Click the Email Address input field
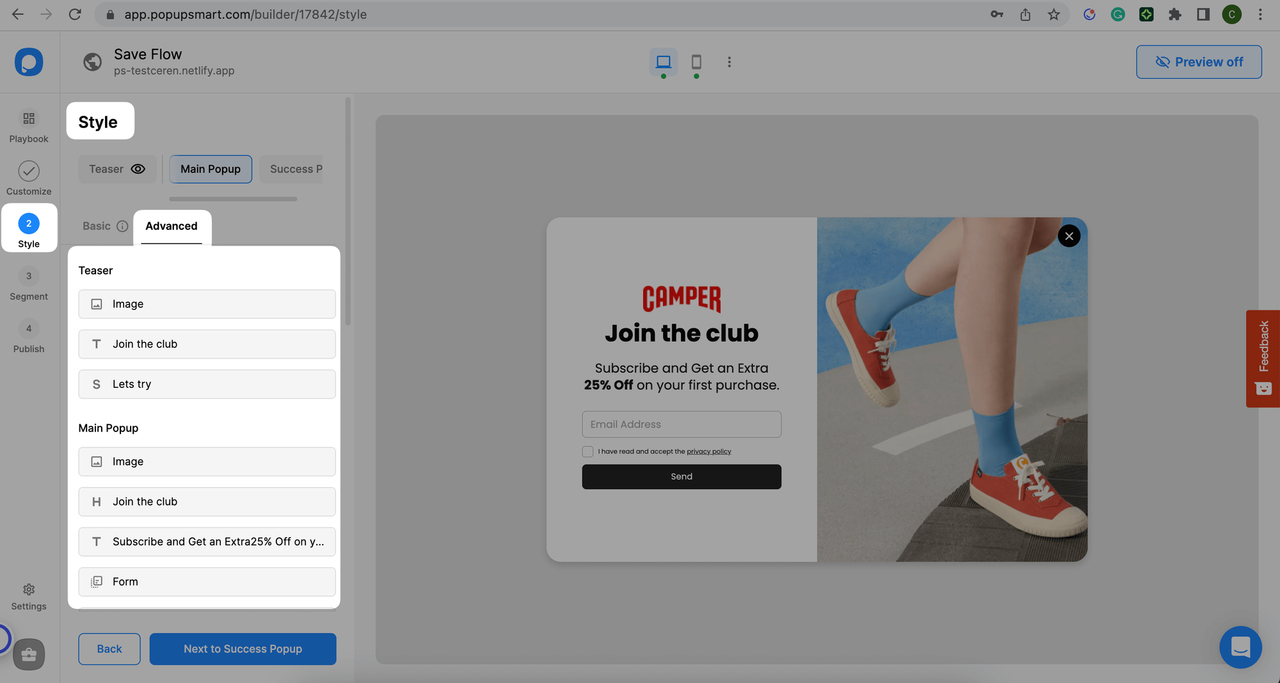This screenshot has width=1280, height=683. tap(681, 423)
